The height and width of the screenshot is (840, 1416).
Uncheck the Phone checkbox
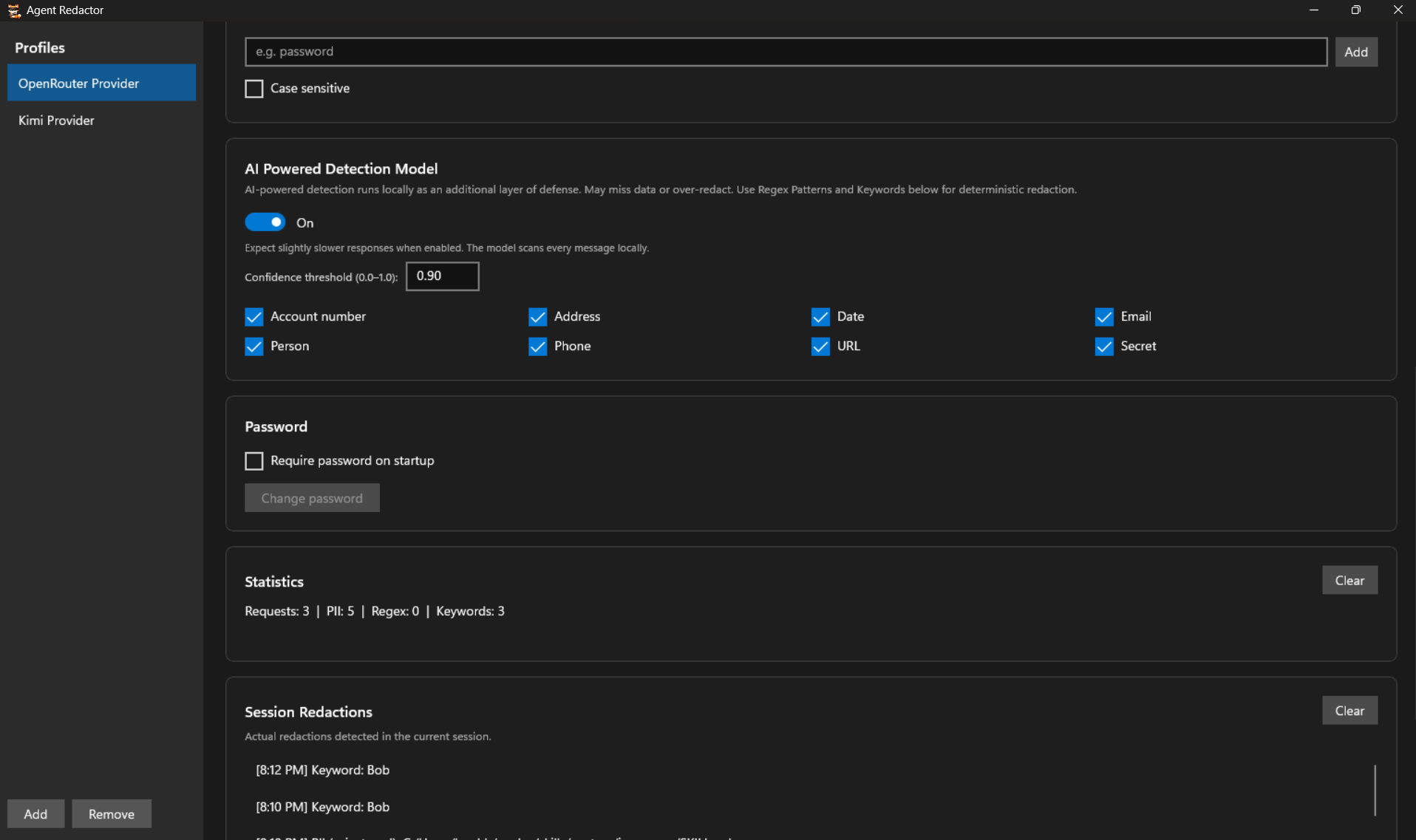[538, 346]
